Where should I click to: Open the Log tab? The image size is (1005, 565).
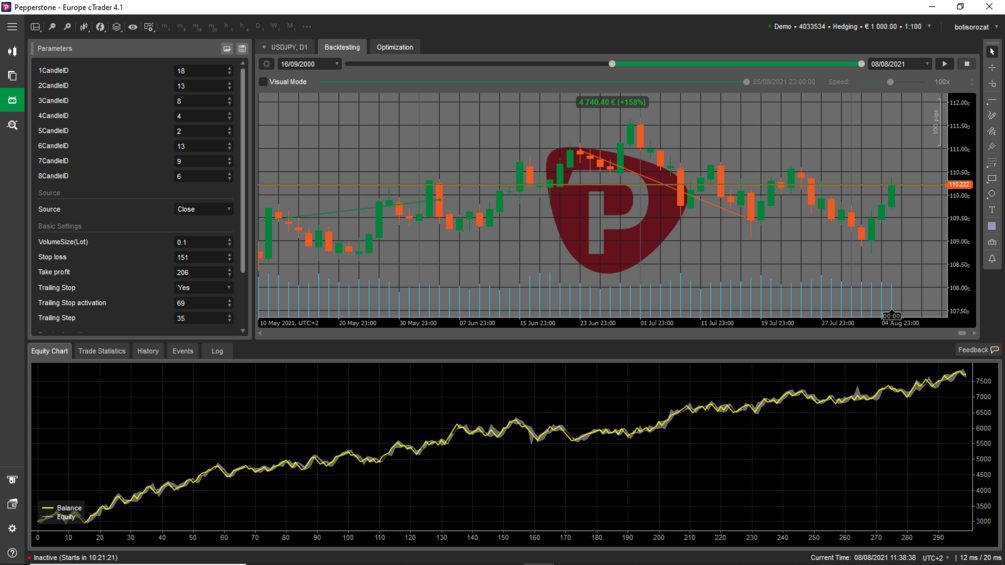(217, 351)
